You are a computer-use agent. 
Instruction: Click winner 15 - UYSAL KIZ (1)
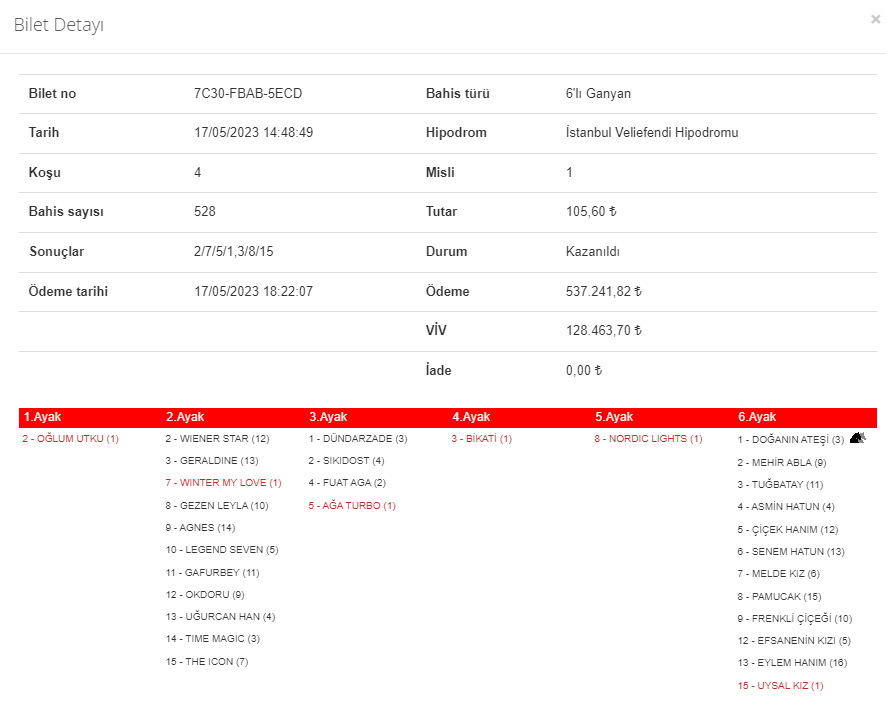[x=781, y=686]
